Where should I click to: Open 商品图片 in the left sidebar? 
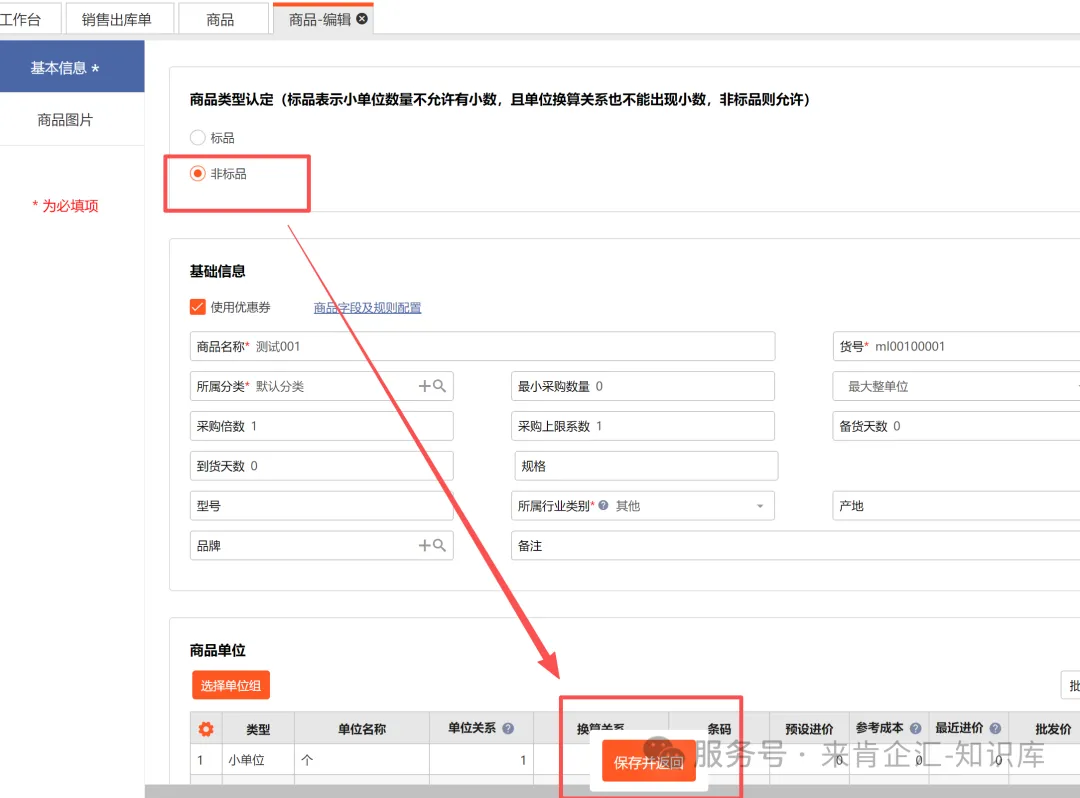click(x=65, y=120)
